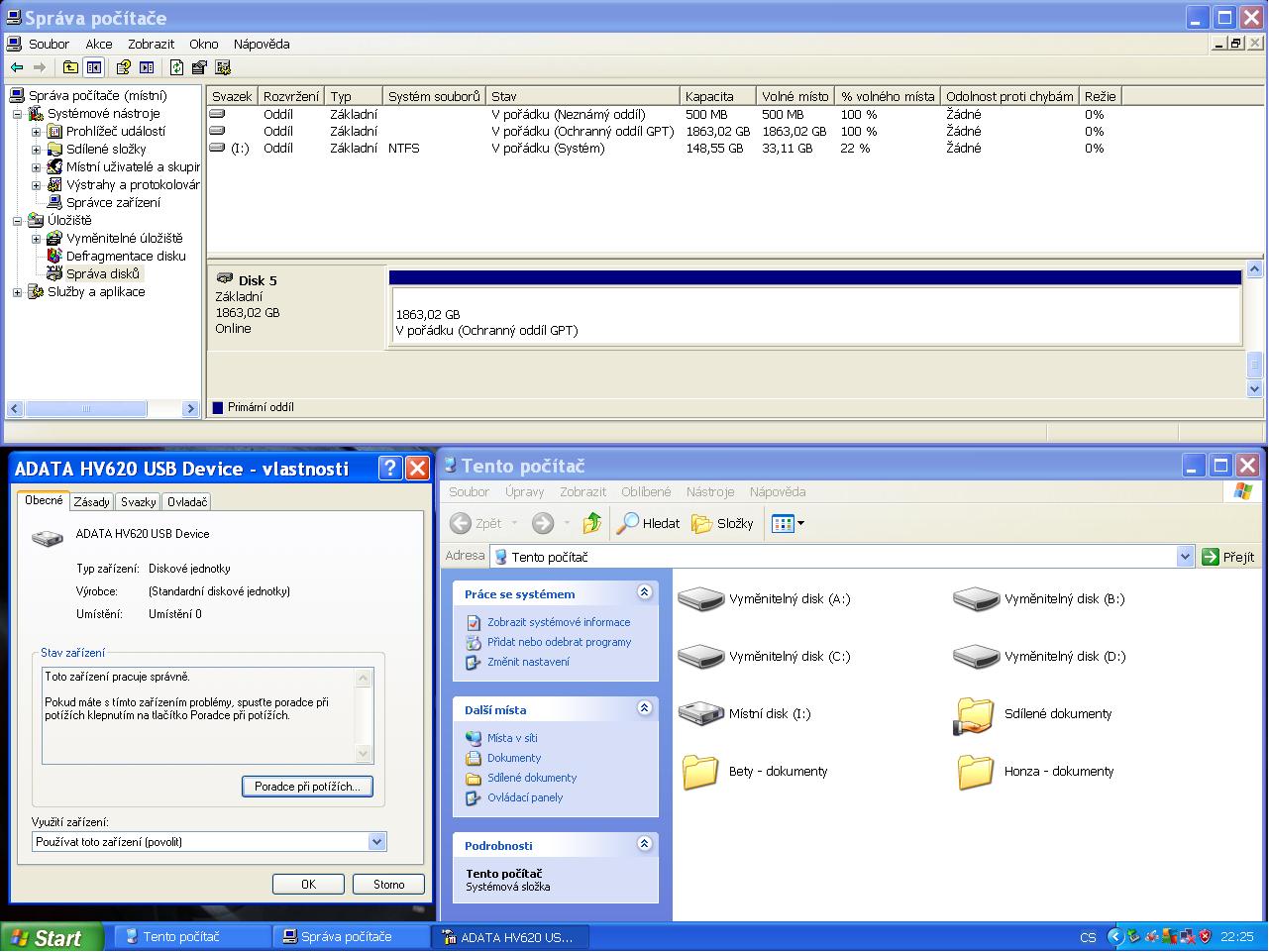Viewport: 1269px width, 952px height.
Task: Click the Hledat search toolbar button
Action: pos(649,523)
